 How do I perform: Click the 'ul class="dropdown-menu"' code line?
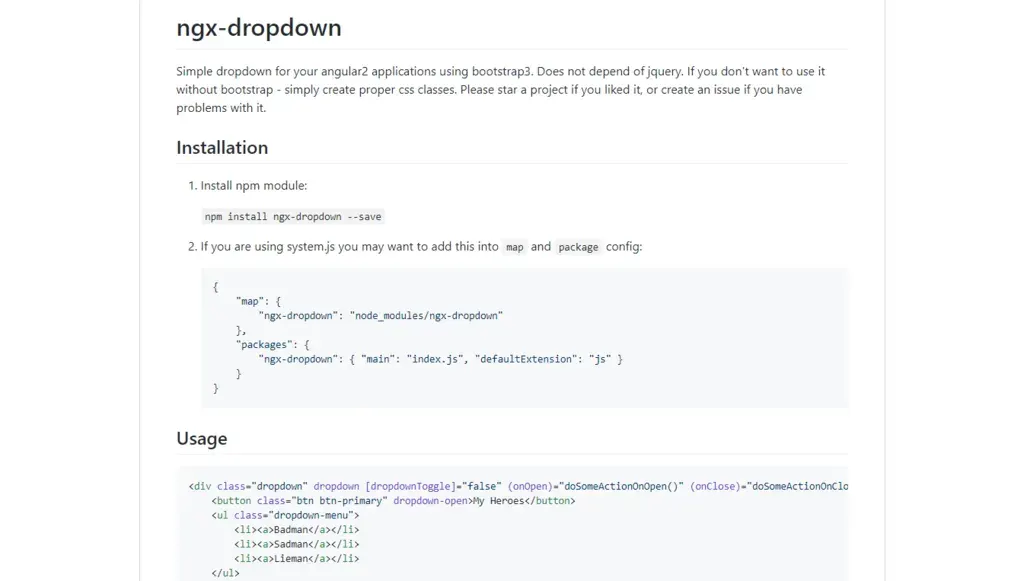[285, 515]
